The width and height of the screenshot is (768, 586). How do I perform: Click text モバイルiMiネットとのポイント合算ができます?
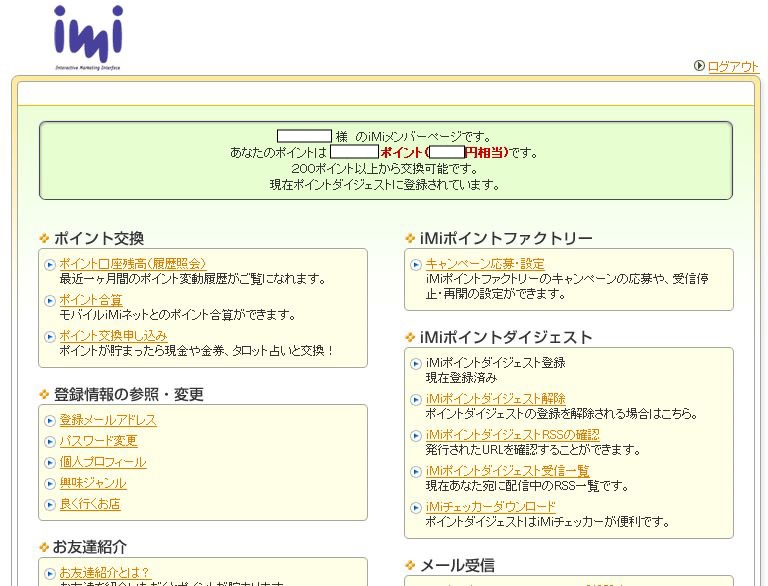tap(178, 315)
